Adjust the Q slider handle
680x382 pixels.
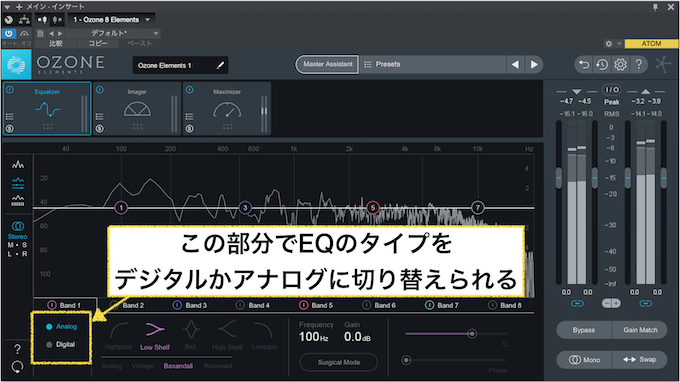(472, 333)
